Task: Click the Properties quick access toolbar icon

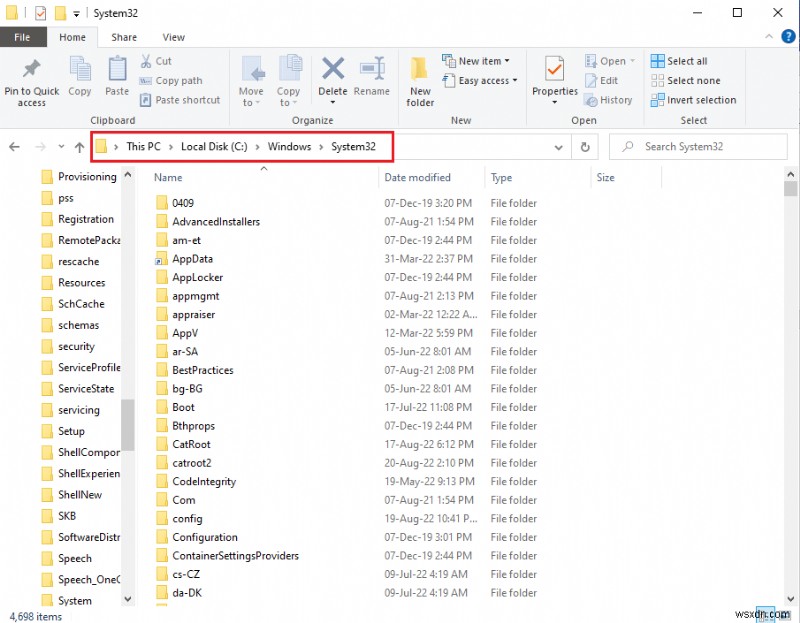Action: (x=41, y=13)
